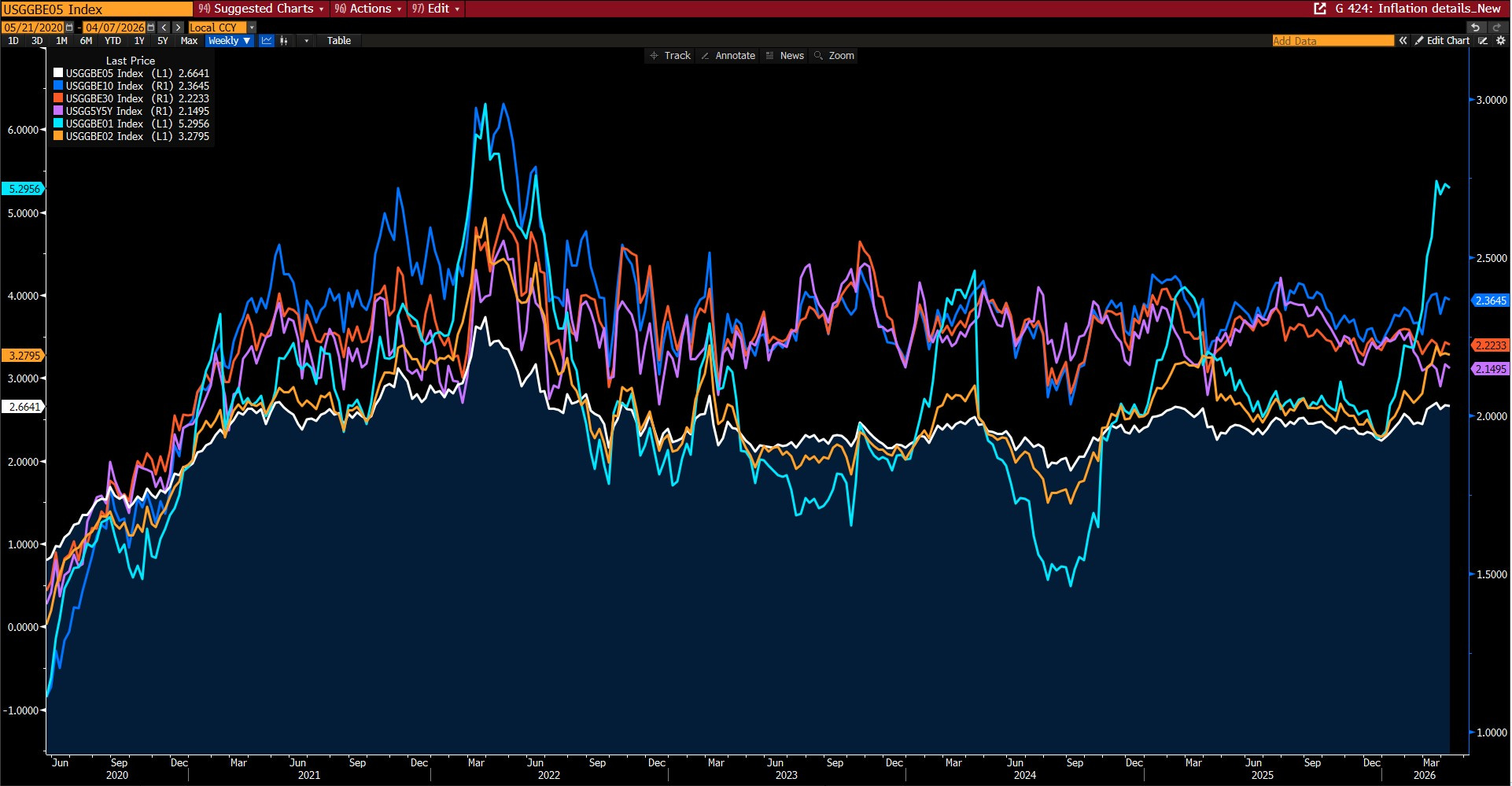Click the line chart type icon
Image resolution: width=1512 pixels, height=786 pixels.
click(x=267, y=41)
